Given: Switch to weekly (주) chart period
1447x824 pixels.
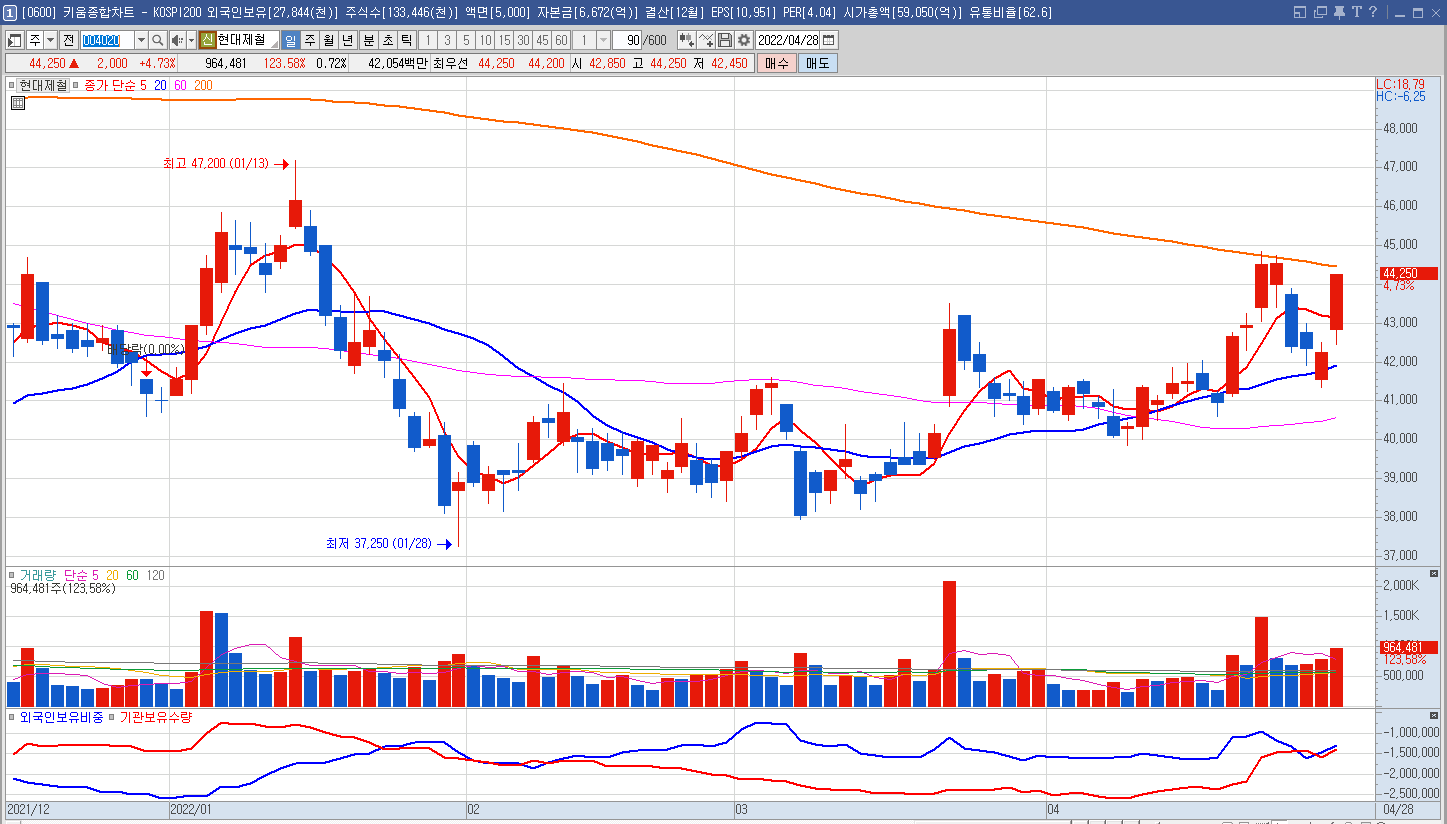Looking at the screenshot, I should coord(309,40).
